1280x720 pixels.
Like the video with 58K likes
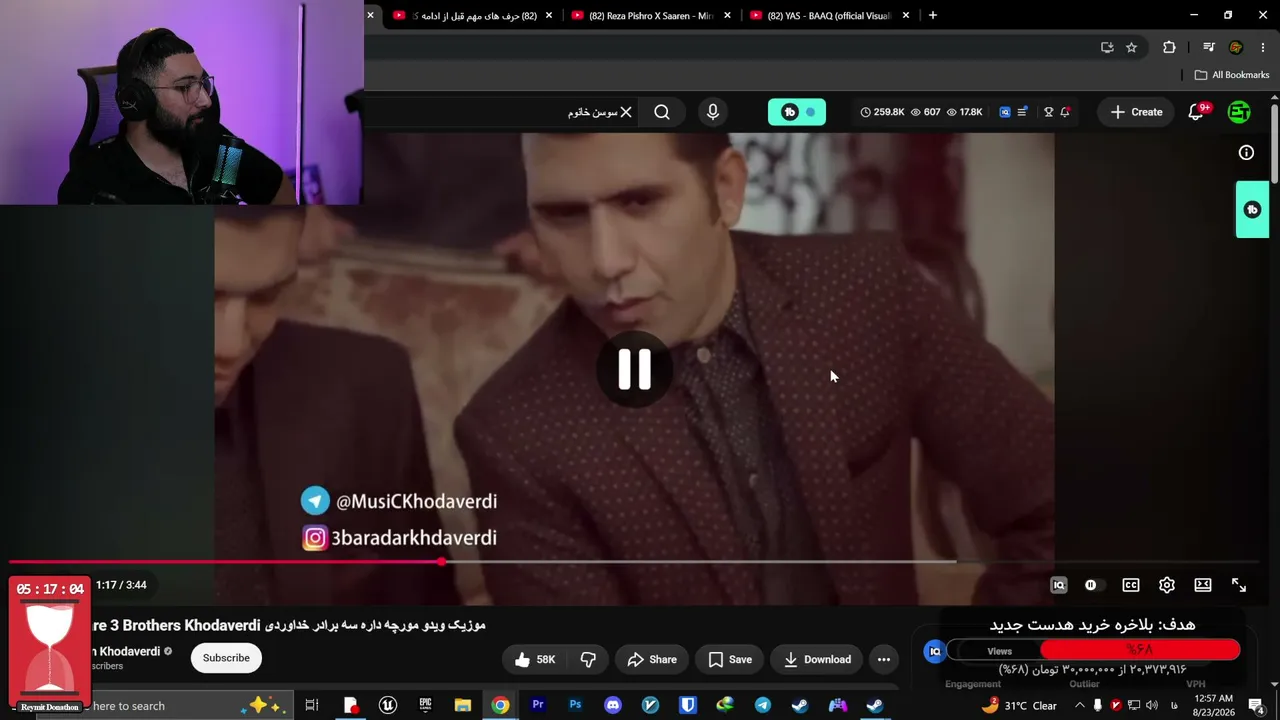pyautogui.click(x=535, y=659)
